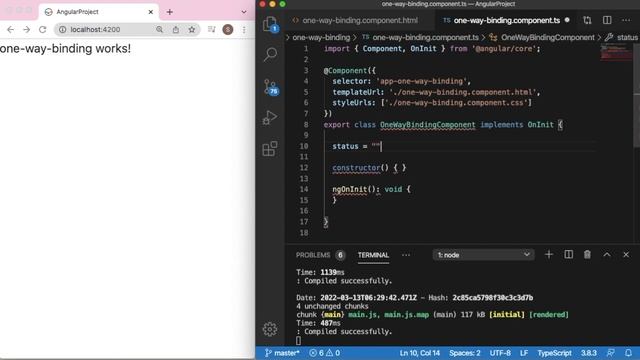Open the browser three-dot menu

click(x=244, y=29)
